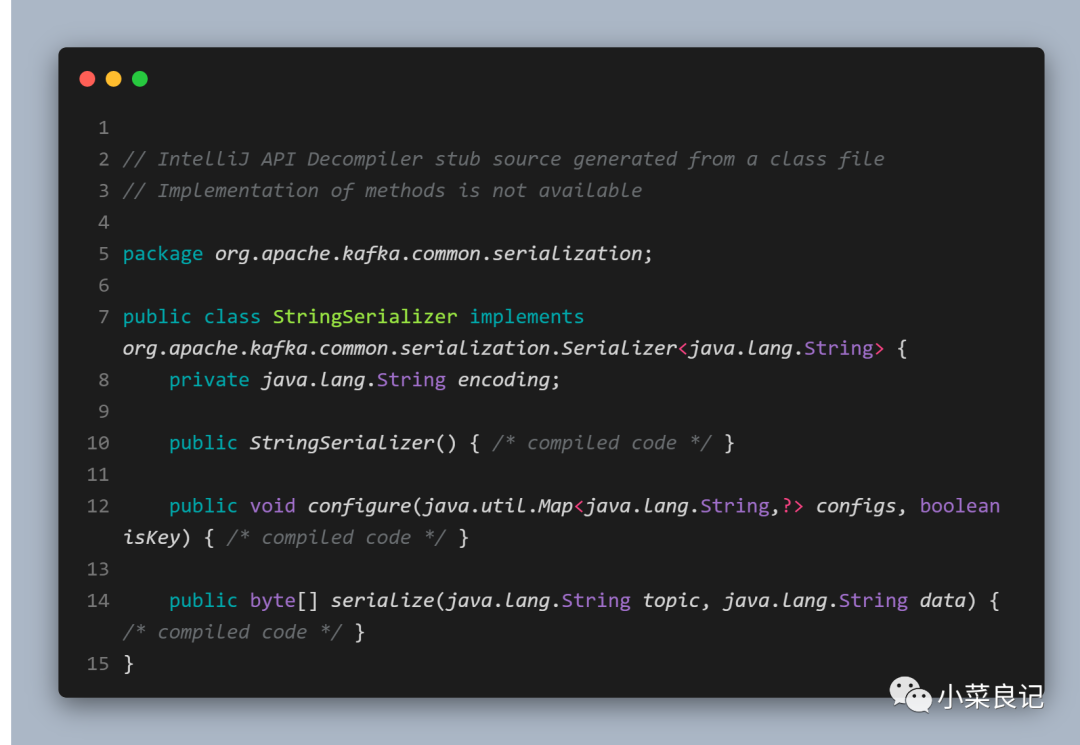Click the WeChat logo watermark icon

pyautogui.click(x=910, y=694)
